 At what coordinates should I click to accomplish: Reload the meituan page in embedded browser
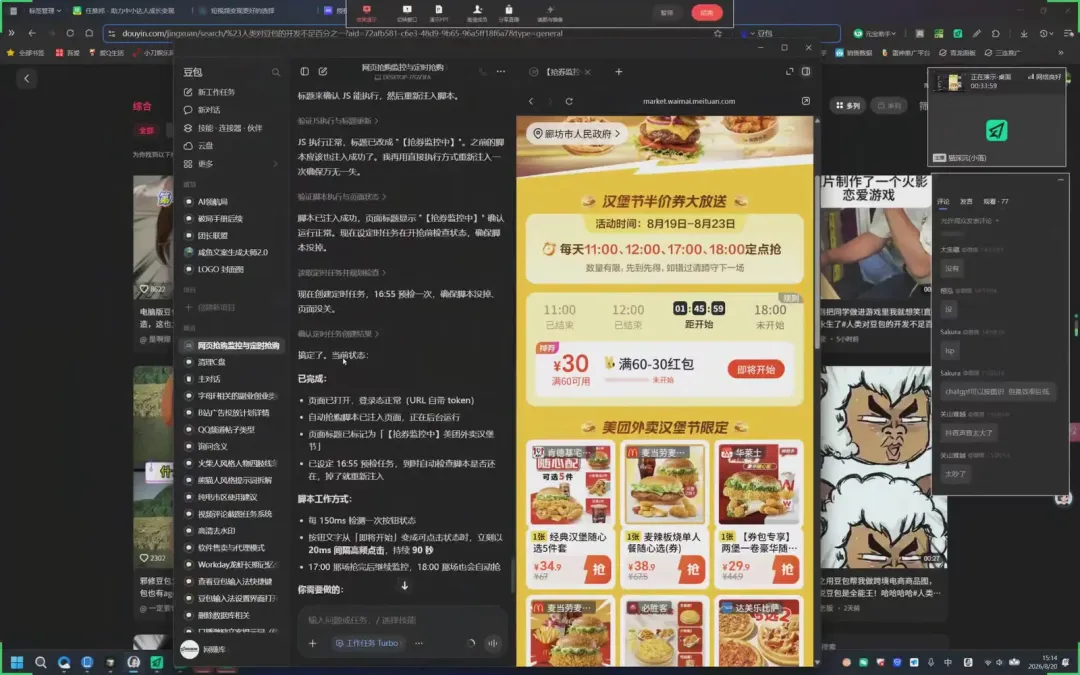(569, 101)
